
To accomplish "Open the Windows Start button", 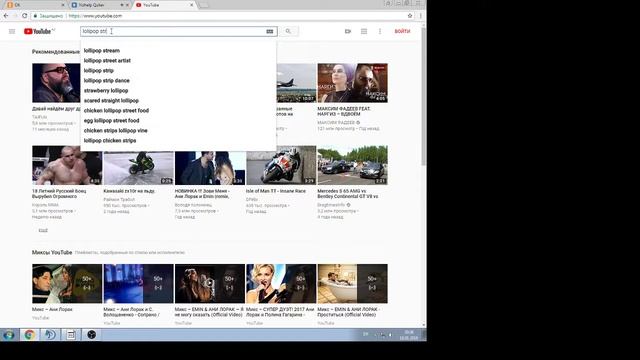I will (8, 335).
